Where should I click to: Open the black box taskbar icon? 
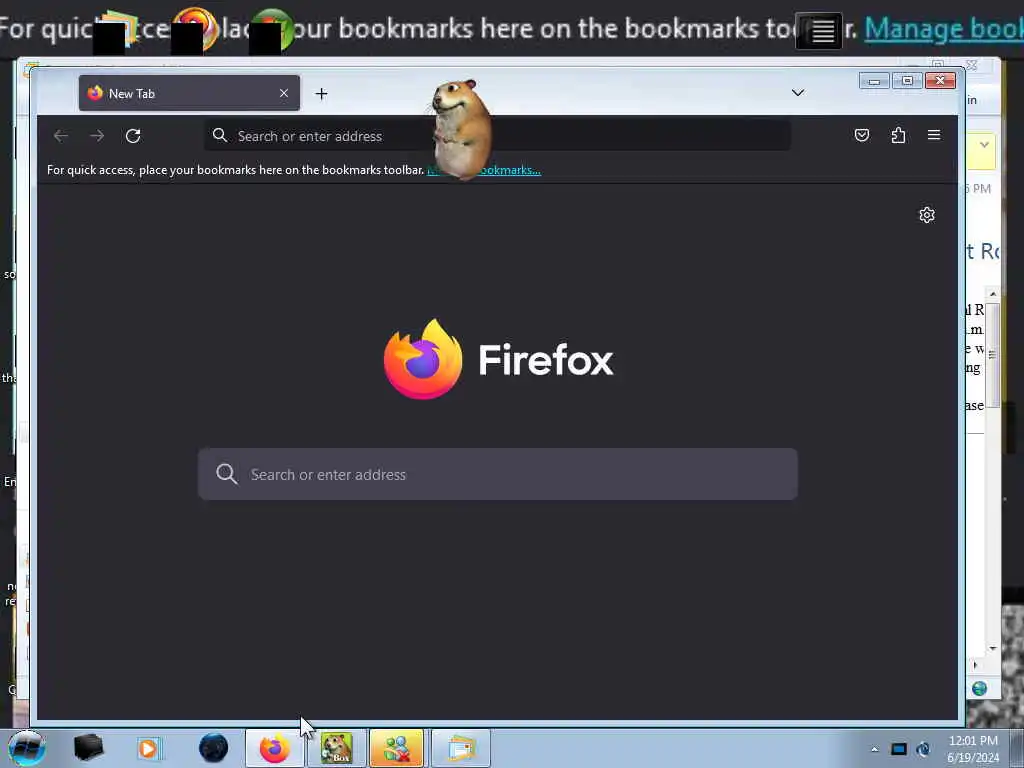(x=88, y=748)
